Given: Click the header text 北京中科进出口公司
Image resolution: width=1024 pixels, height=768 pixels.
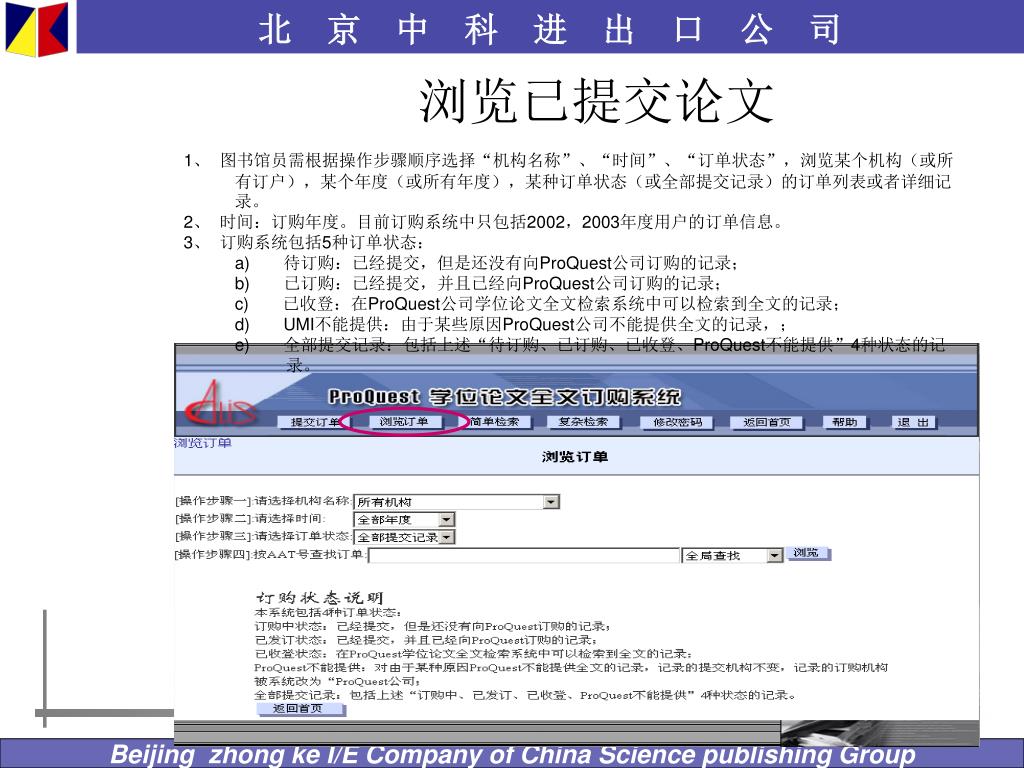Looking at the screenshot, I should click(x=549, y=29).
